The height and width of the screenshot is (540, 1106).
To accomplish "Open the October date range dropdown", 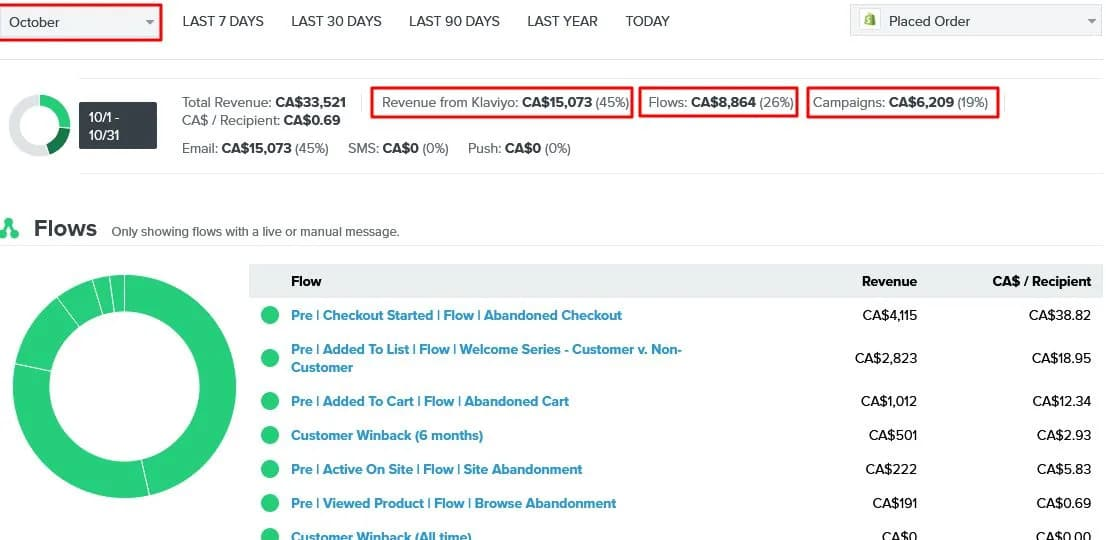I will 80,22.
